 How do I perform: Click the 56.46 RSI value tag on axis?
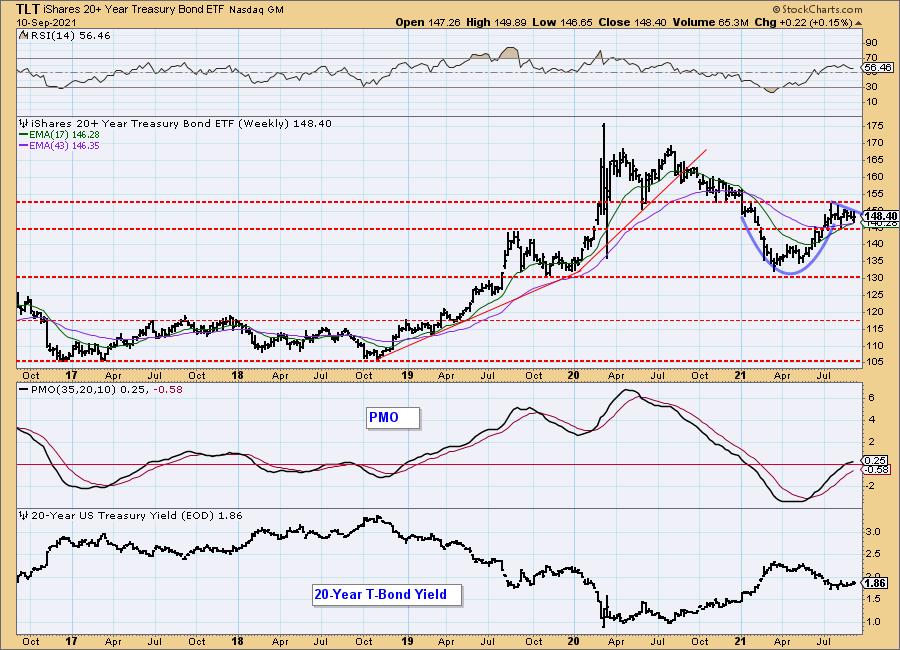(x=878, y=68)
